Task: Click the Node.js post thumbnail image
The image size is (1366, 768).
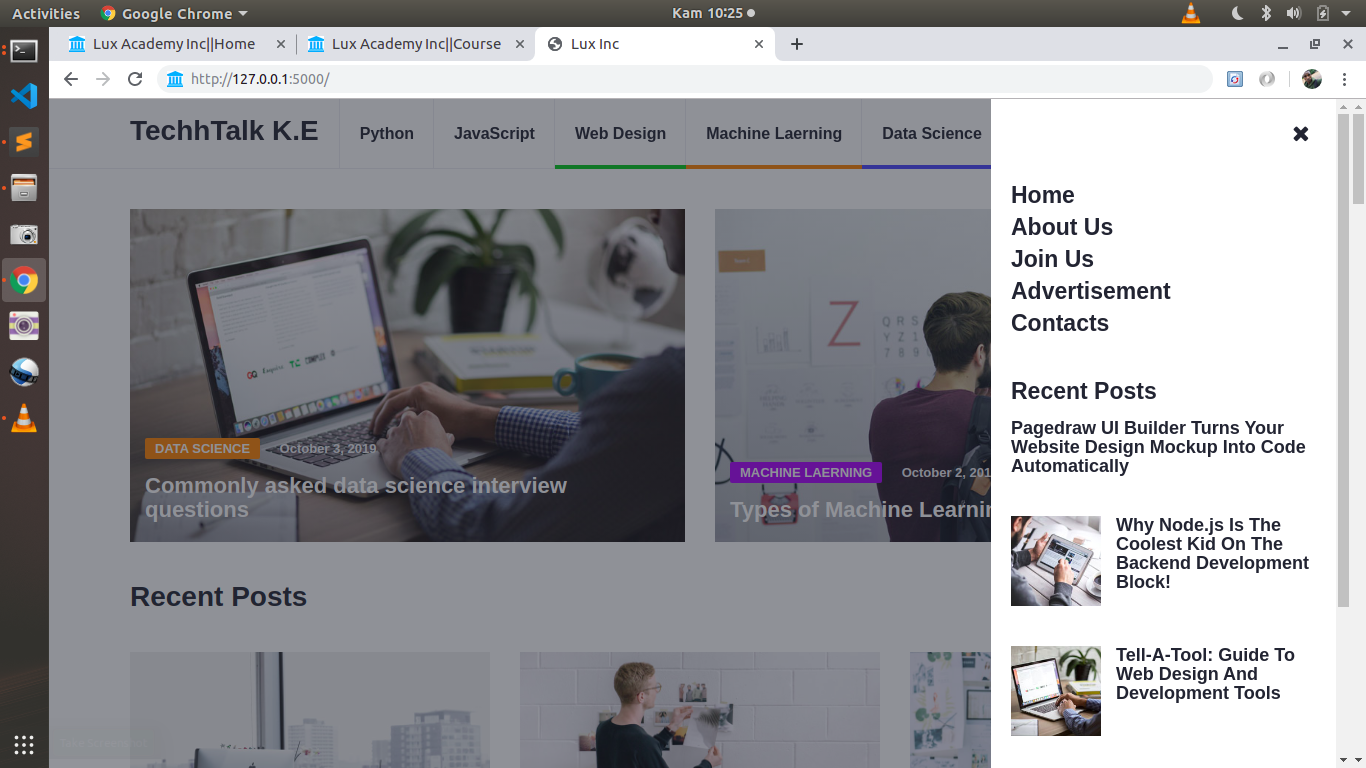Action: (x=1055, y=561)
